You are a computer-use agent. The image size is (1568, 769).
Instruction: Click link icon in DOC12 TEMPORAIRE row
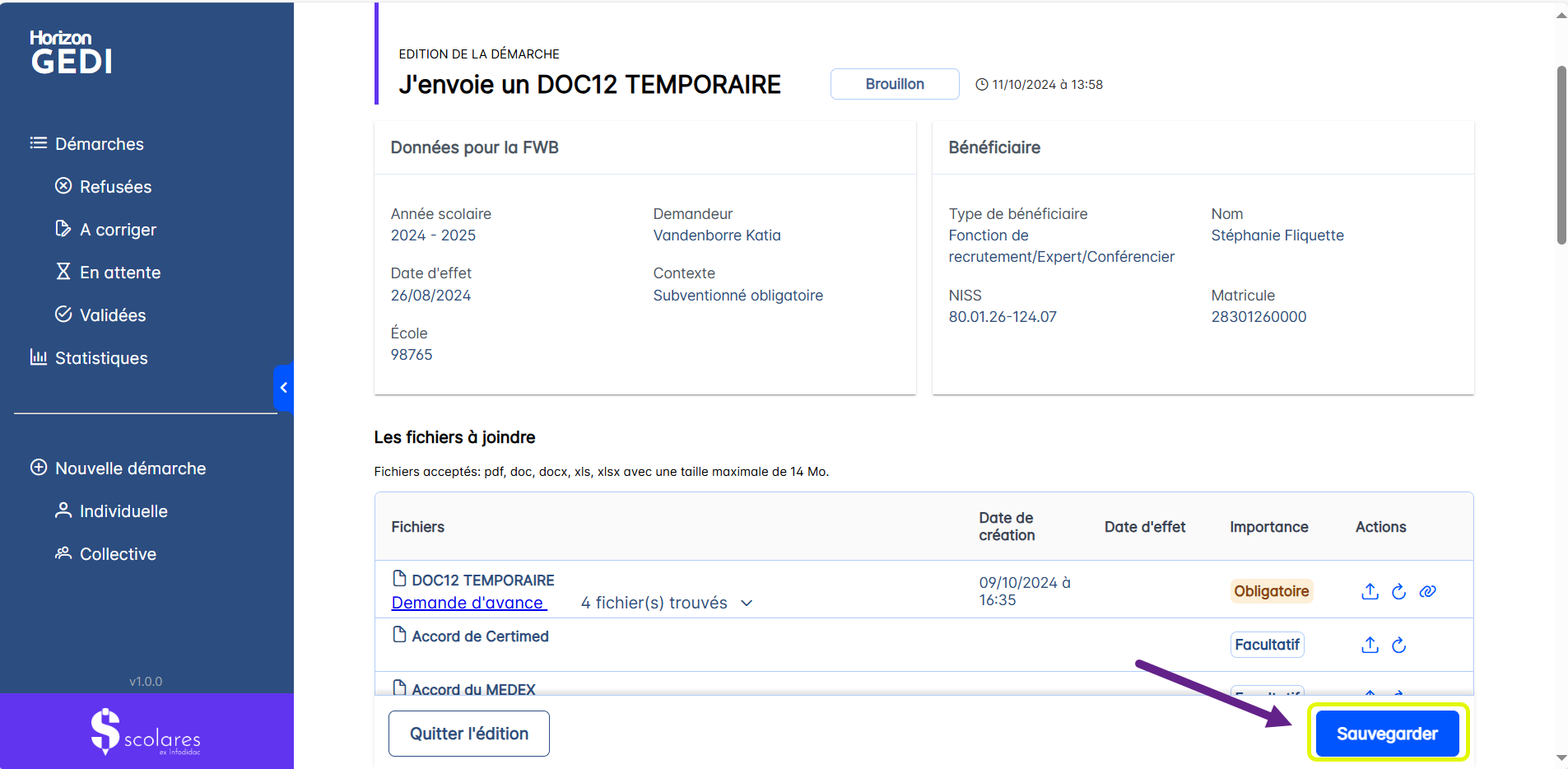coord(1427,591)
